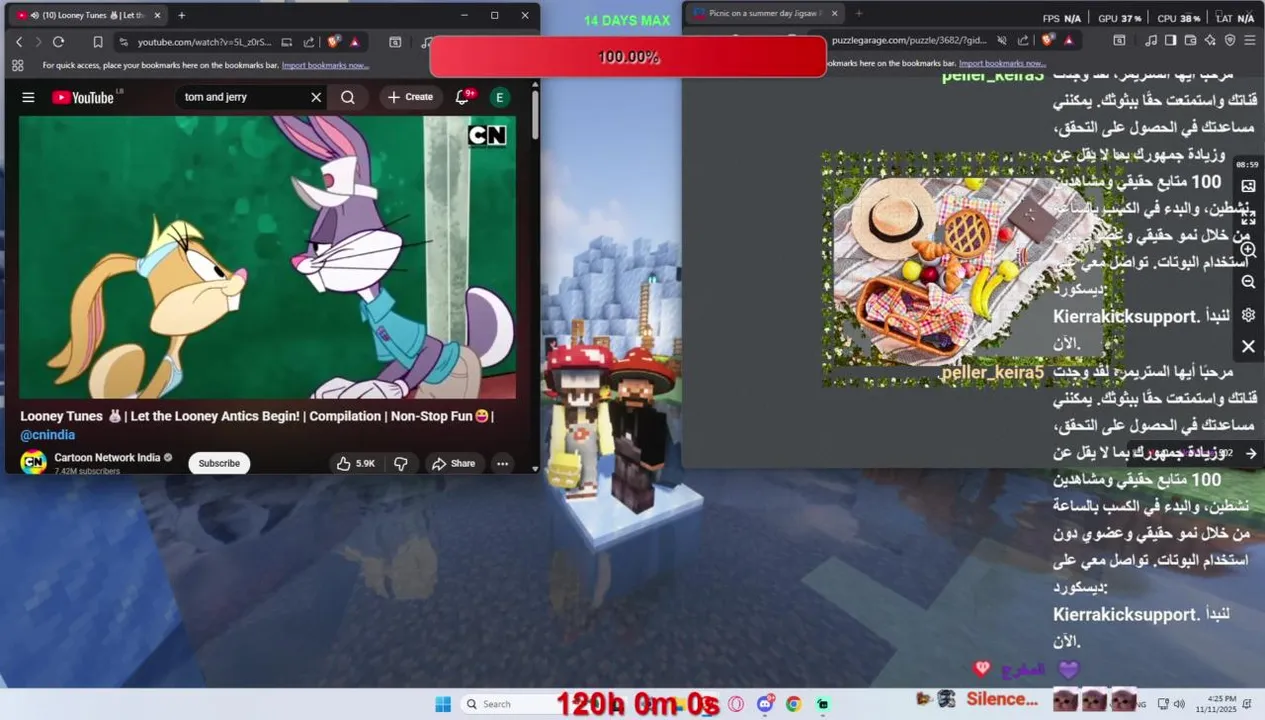This screenshot has height=720, width=1265.
Task: Open Brave Wallet in puzzle window
Action: click(x=1190, y=40)
